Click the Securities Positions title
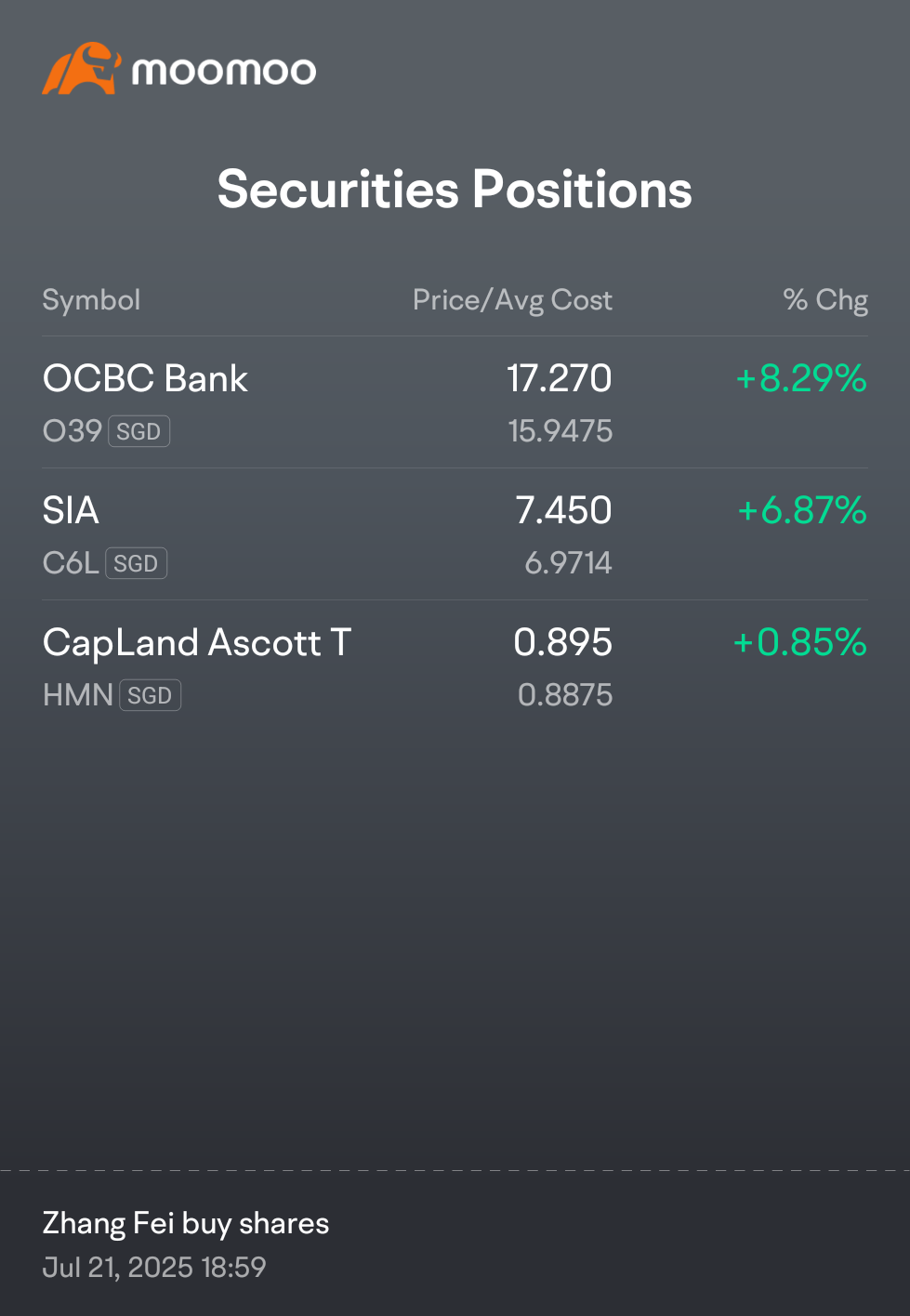This screenshot has height=1316, width=910. click(455, 190)
